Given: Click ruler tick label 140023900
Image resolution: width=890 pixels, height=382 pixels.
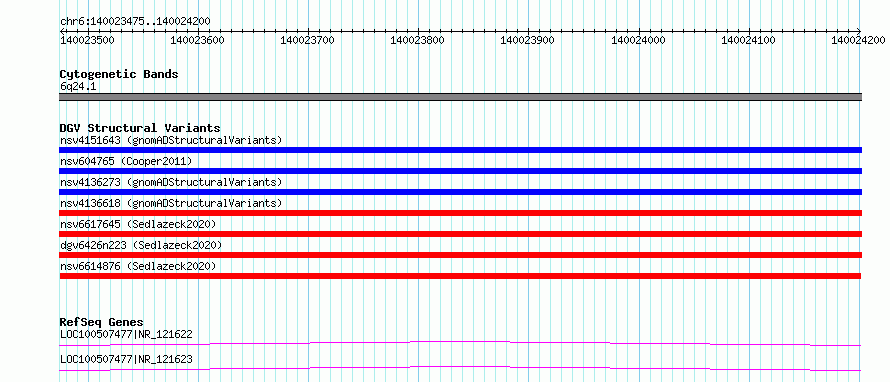Looking at the screenshot, I should click(x=528, y=40).
